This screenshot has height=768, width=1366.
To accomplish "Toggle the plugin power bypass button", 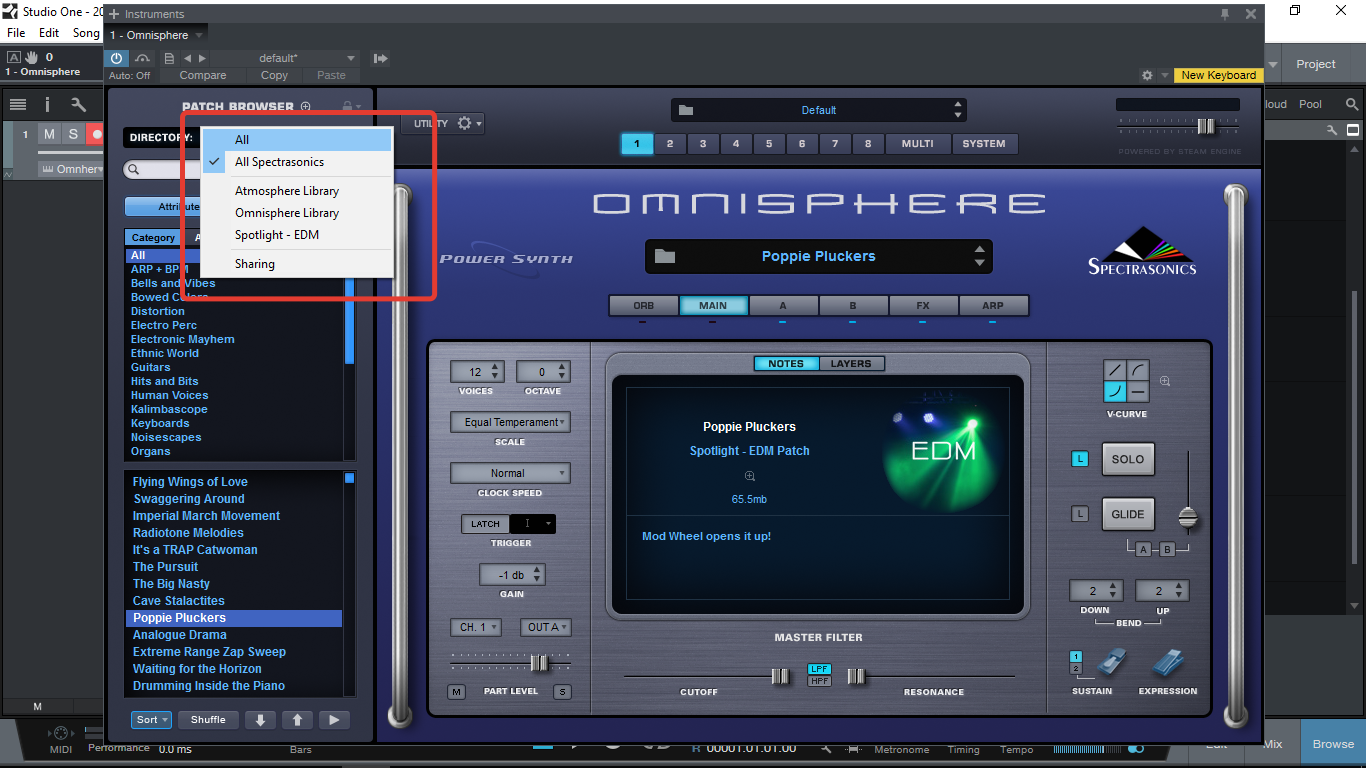I will click(116, 59).
